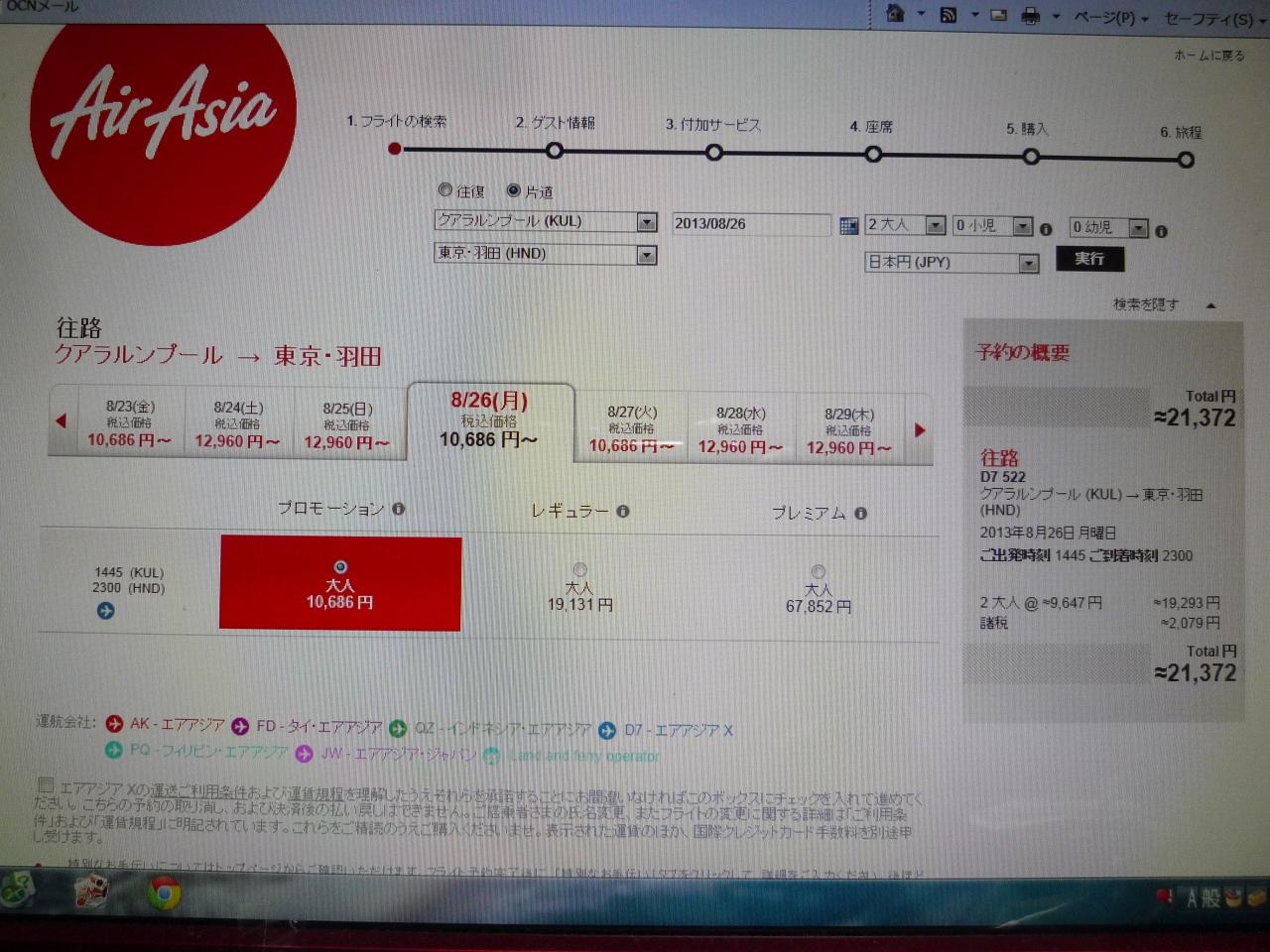Screen dimensions: 1270x952
Task: Open the RSS feeds dropdown arrow
Action: click(974, 15)
